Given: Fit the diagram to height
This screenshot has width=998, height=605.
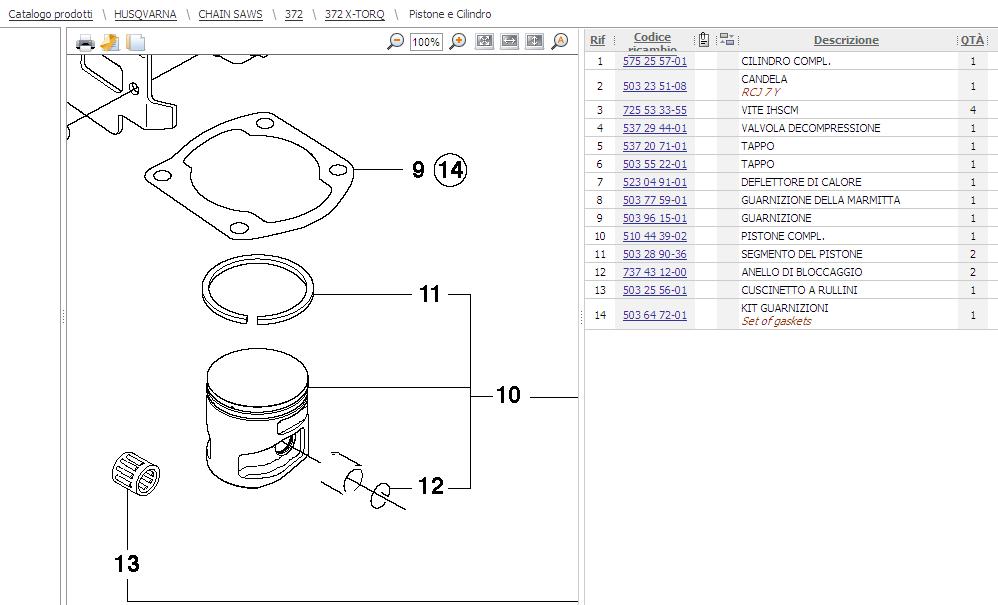Looking at the screenshot, I should click(x=534, y=41).
